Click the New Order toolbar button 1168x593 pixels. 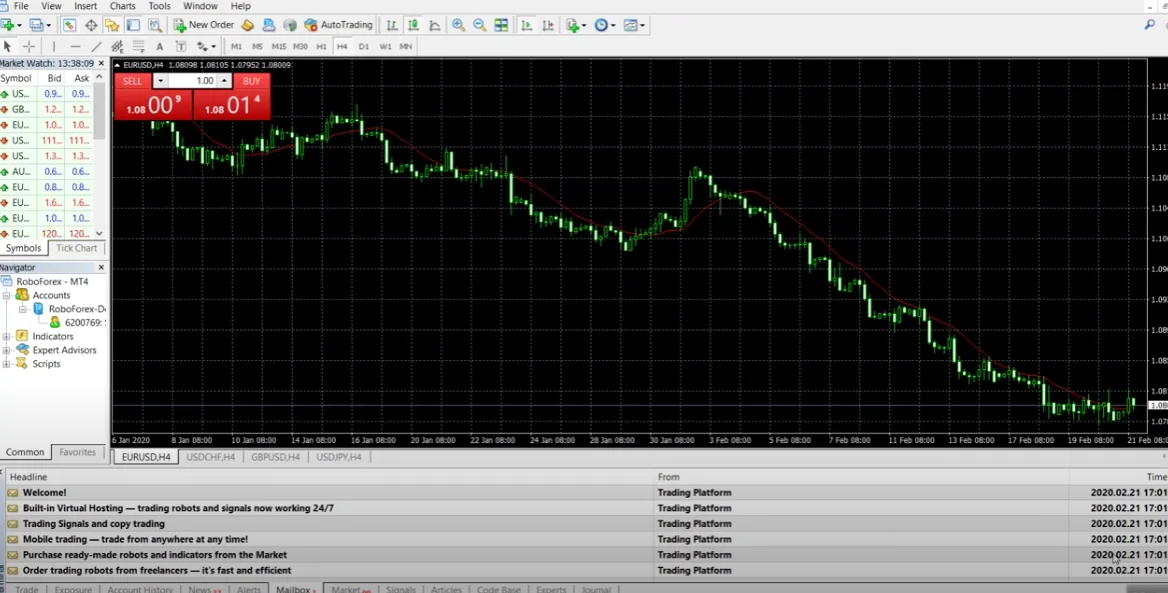pos(204,25)
